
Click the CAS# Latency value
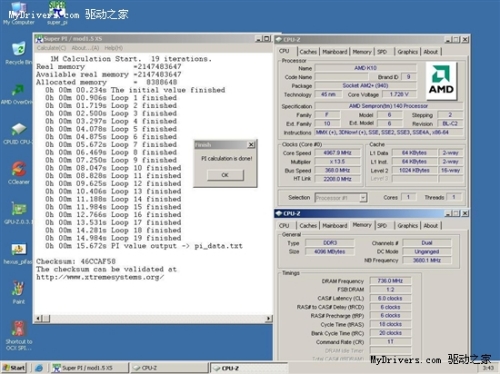click(390, 298)
